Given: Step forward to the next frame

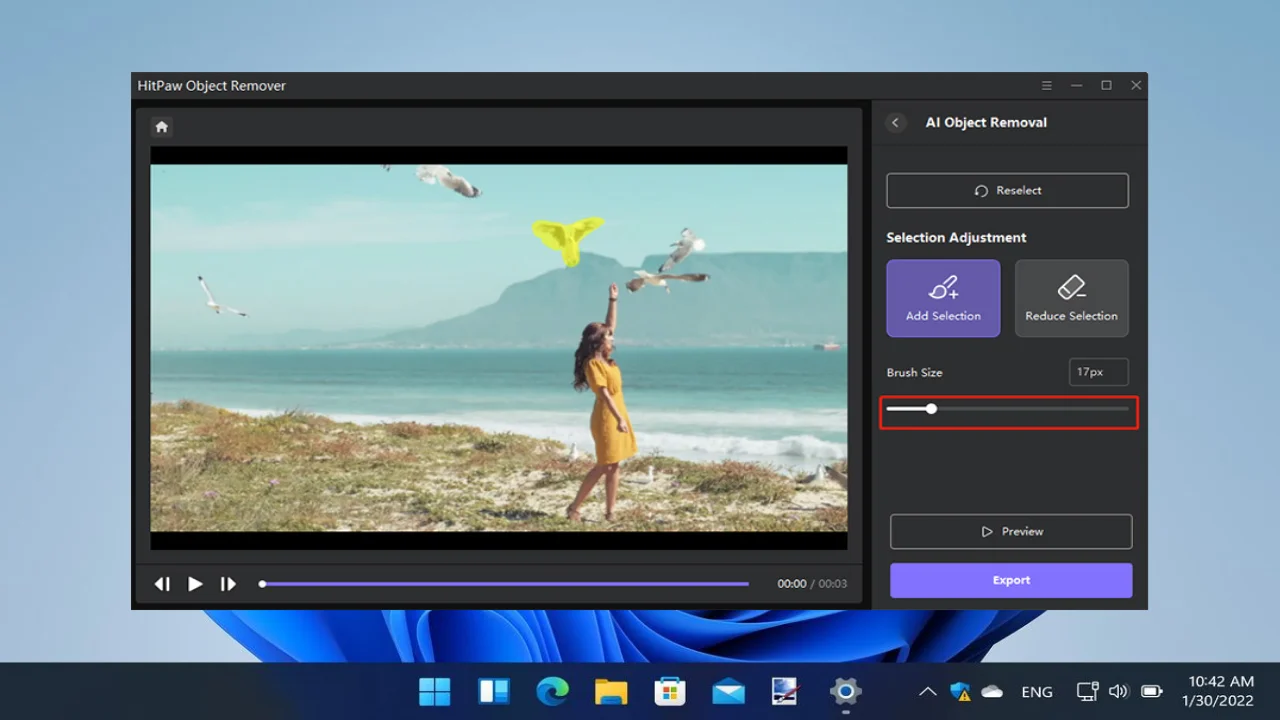Looking at the screenshot, I should click(228, 584).
